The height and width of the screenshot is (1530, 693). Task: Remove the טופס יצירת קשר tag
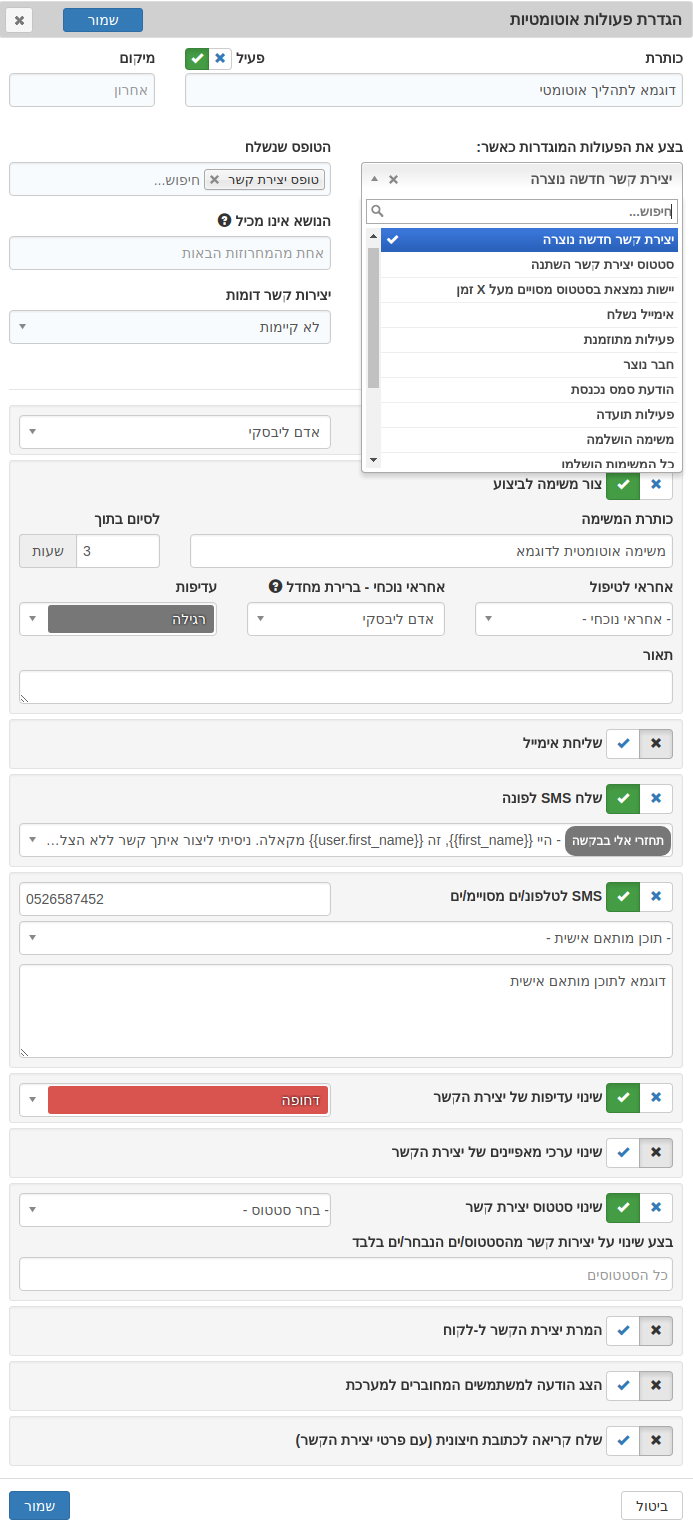(x=214, y=180)
